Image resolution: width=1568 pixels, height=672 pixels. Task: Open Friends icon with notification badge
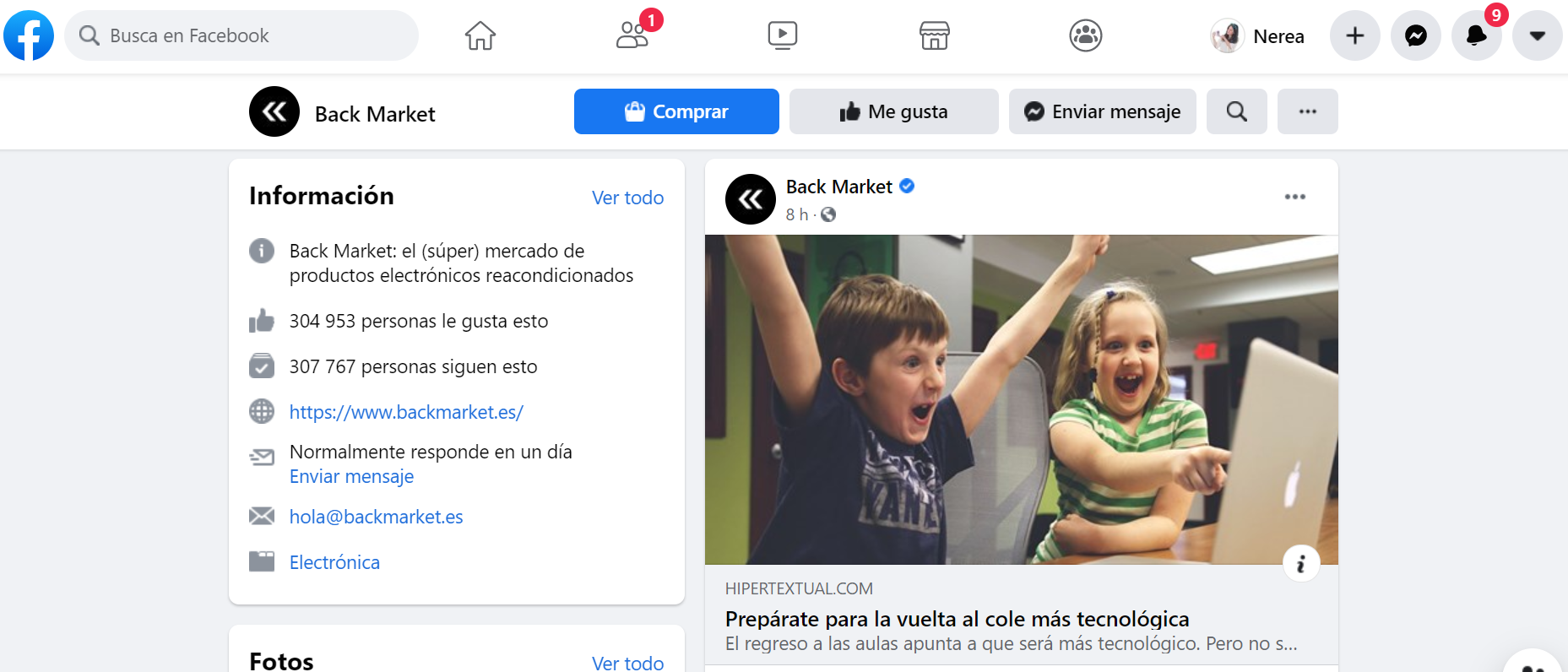[632, 35]
